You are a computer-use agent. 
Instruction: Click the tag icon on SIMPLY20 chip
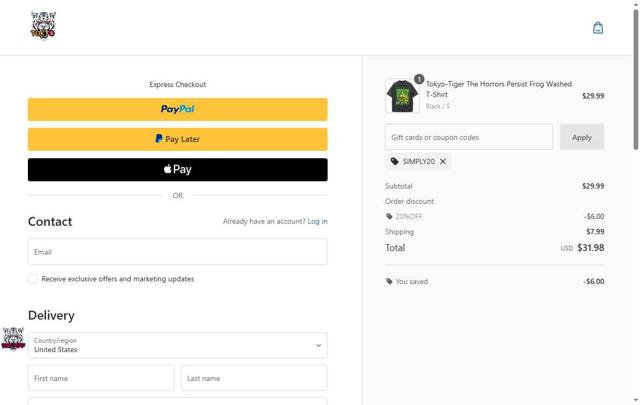[394, 162]
